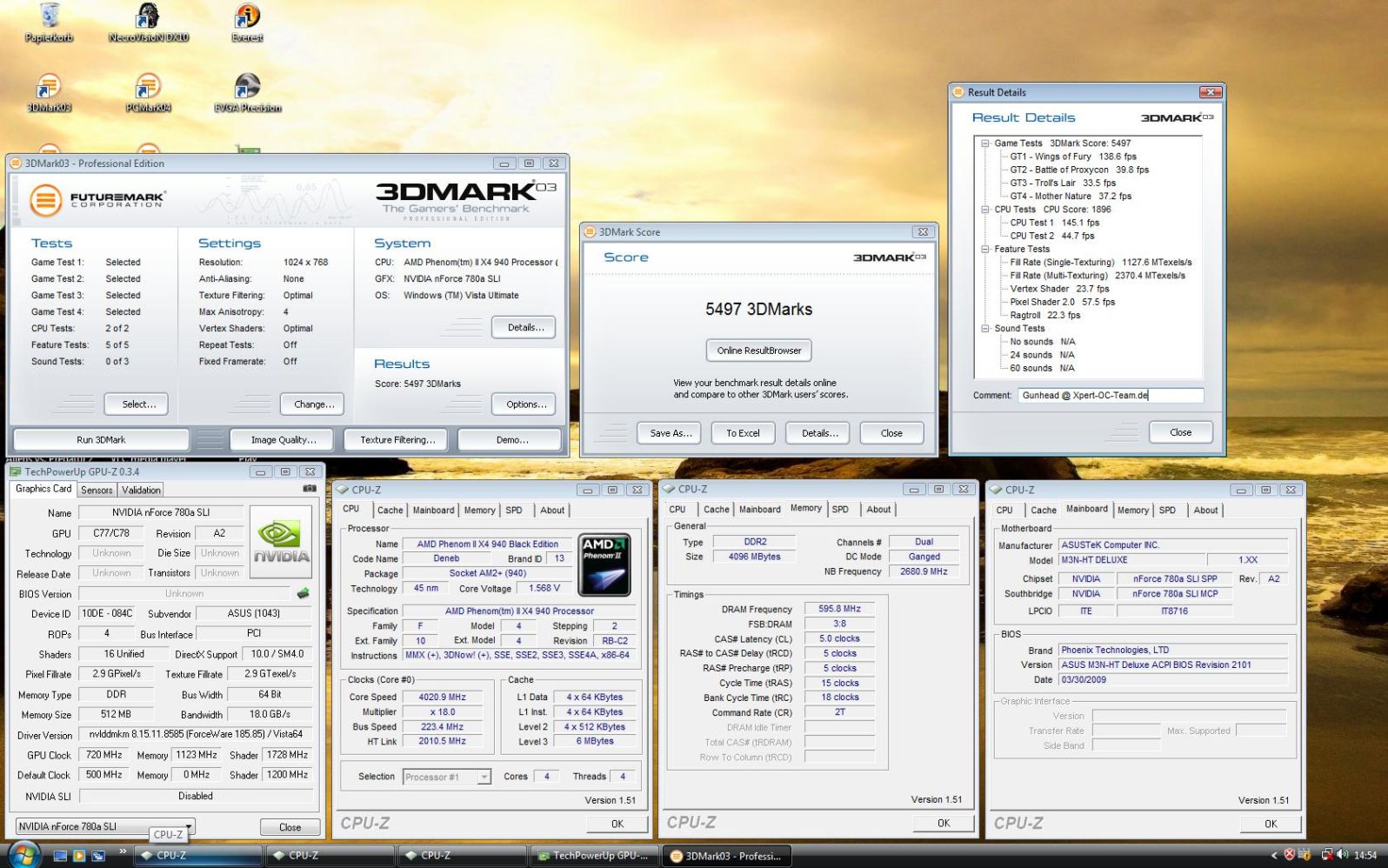The image size is (1388, 868).
Task: Collapse the Feature Tests tree node
Action: tap(985, 249)
